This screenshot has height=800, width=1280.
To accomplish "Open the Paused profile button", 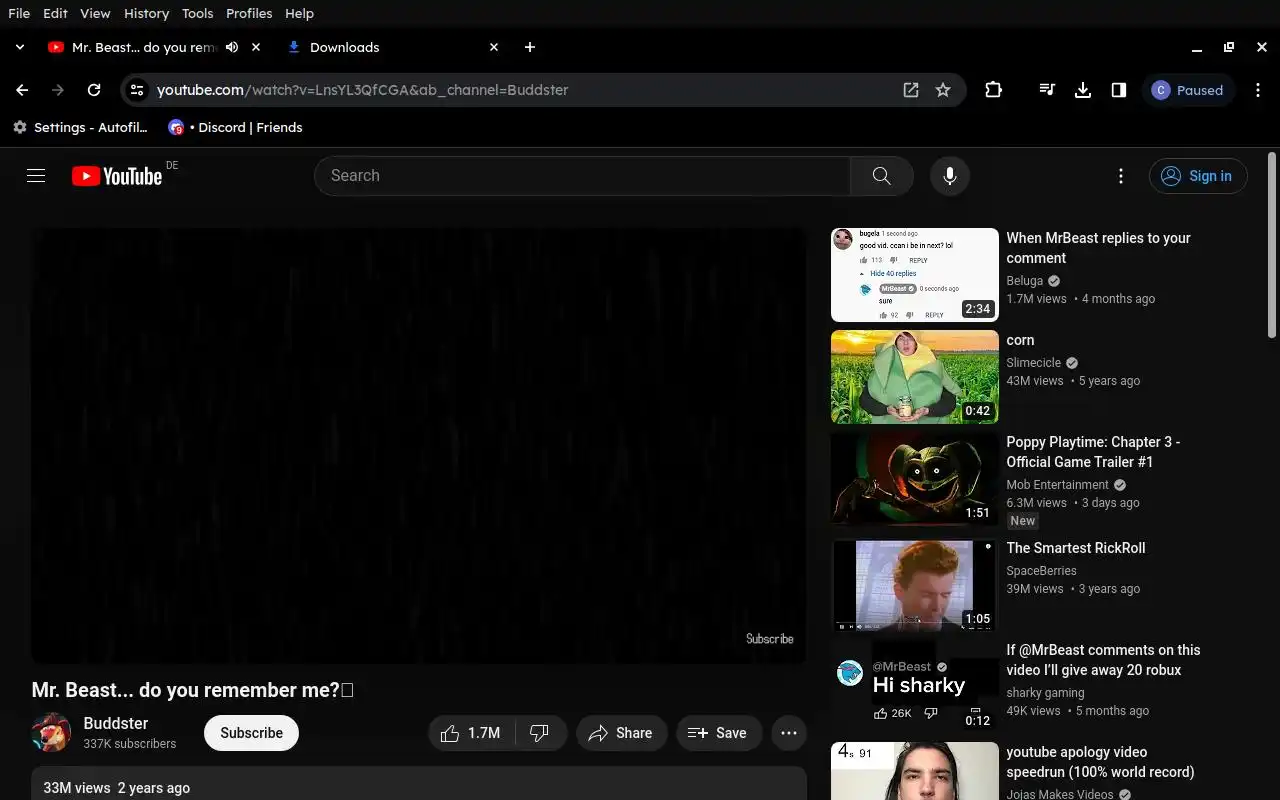I will (x=1188, y=90).
